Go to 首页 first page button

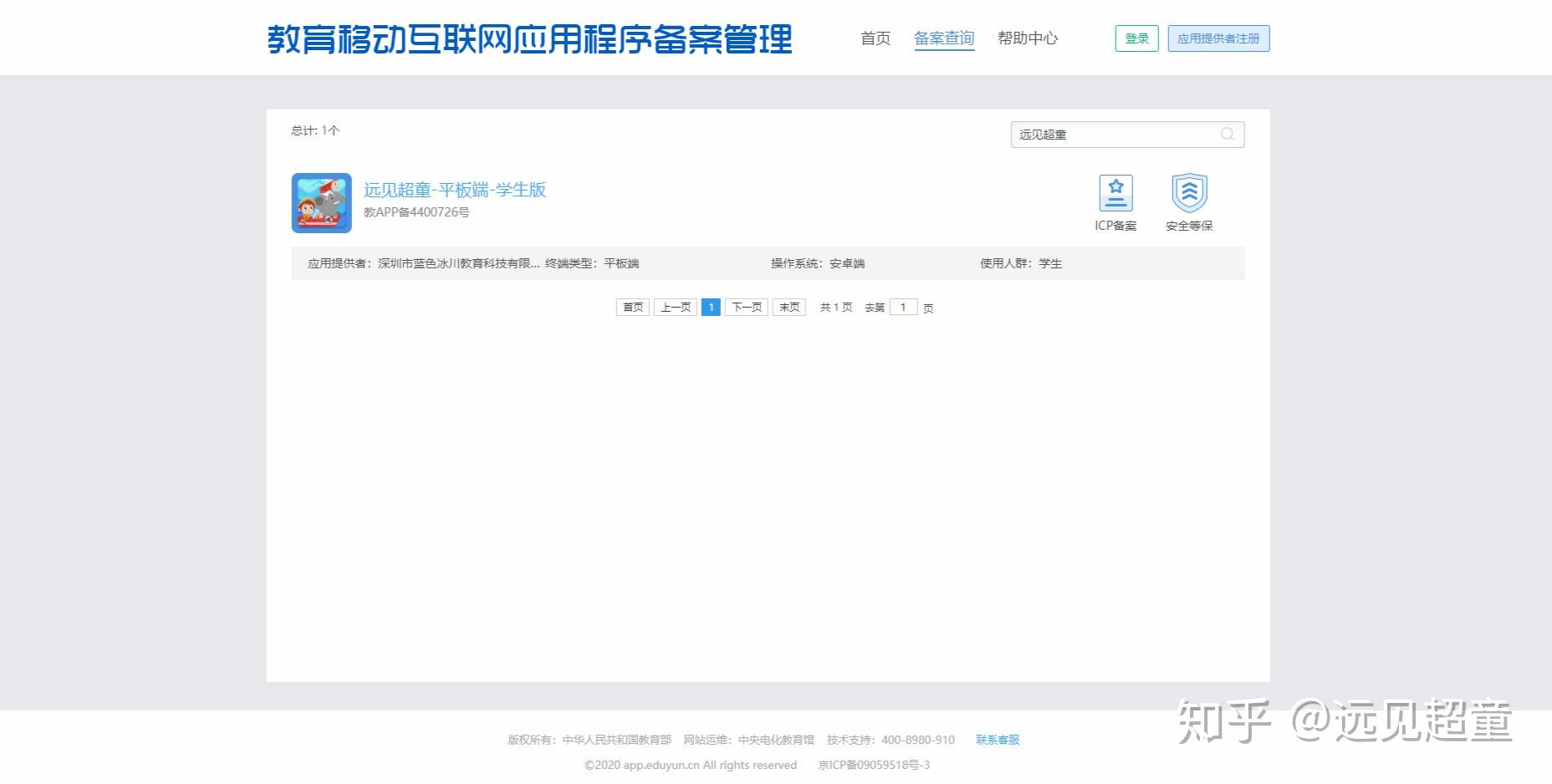[x=632, y=307]
